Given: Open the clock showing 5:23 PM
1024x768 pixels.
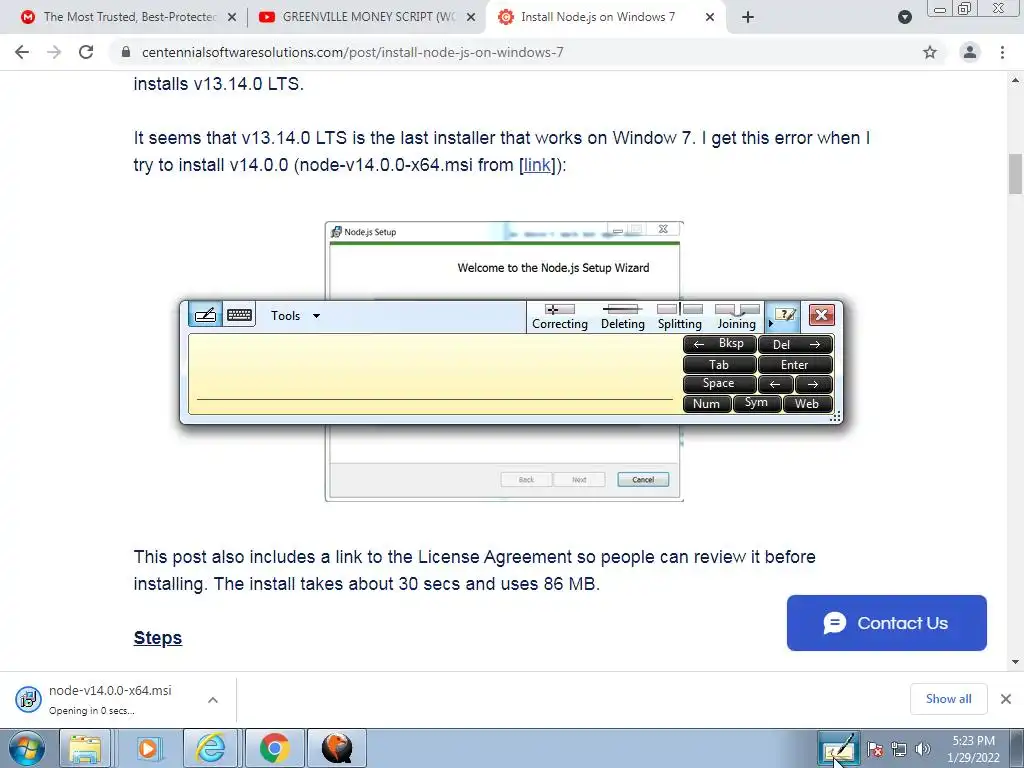Looking at the screenshot, I should coord(974,749).
